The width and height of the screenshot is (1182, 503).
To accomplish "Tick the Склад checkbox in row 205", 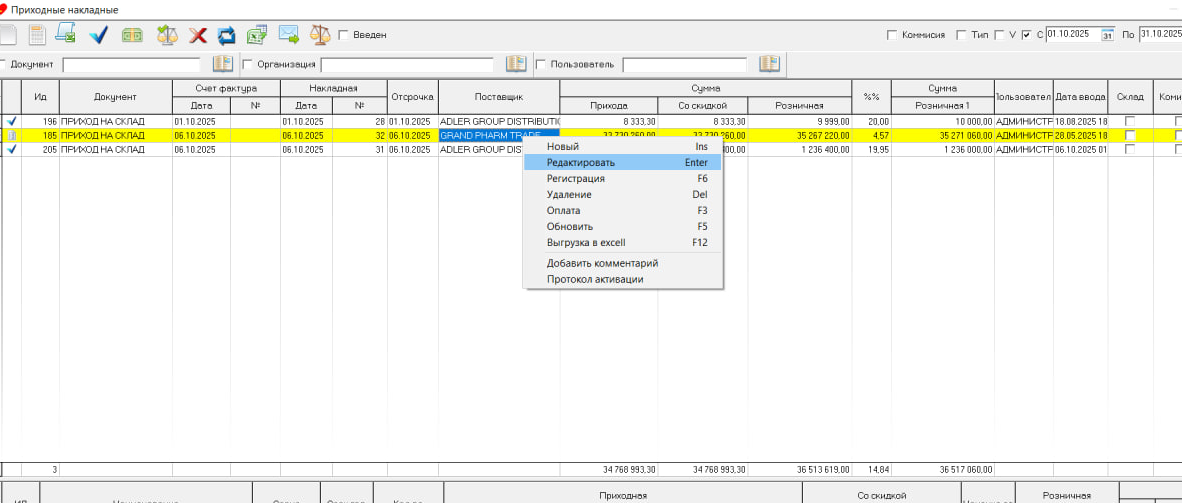I will [x=1130, y=149].
